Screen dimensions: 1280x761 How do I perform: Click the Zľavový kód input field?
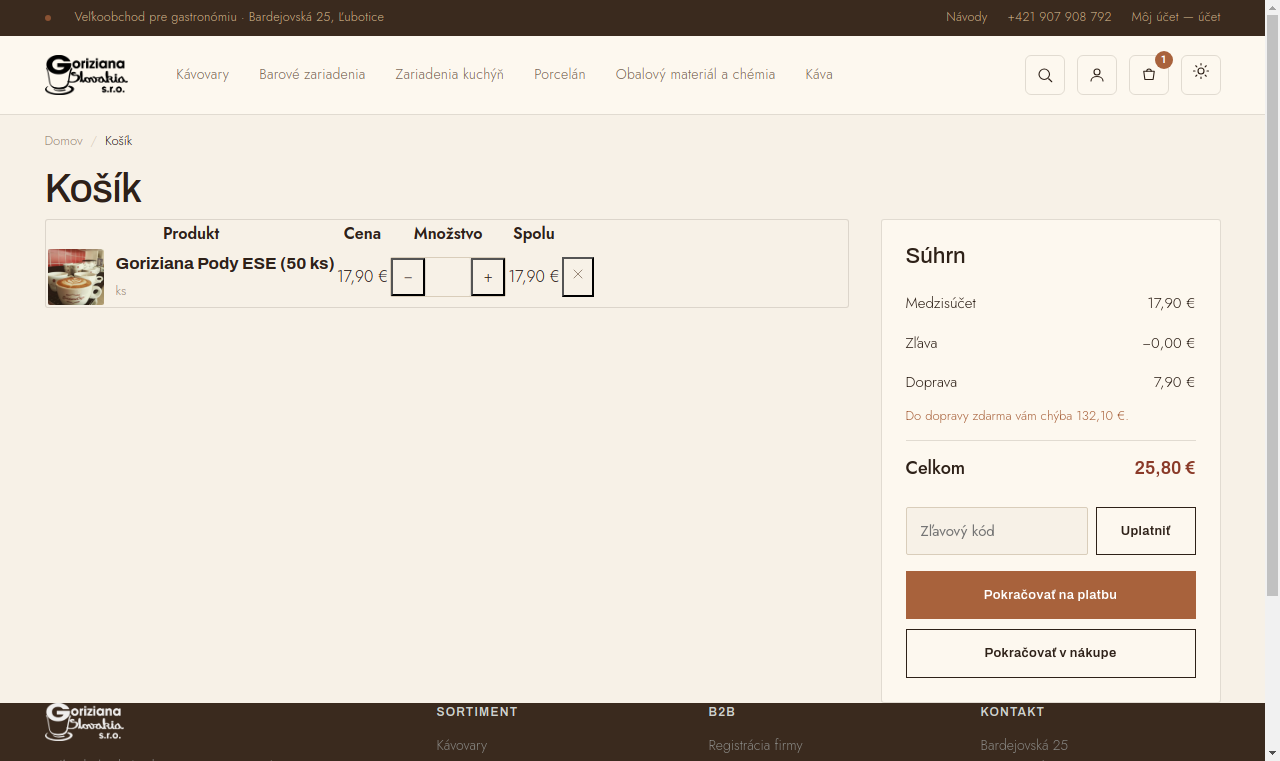(x=997, y=531)
